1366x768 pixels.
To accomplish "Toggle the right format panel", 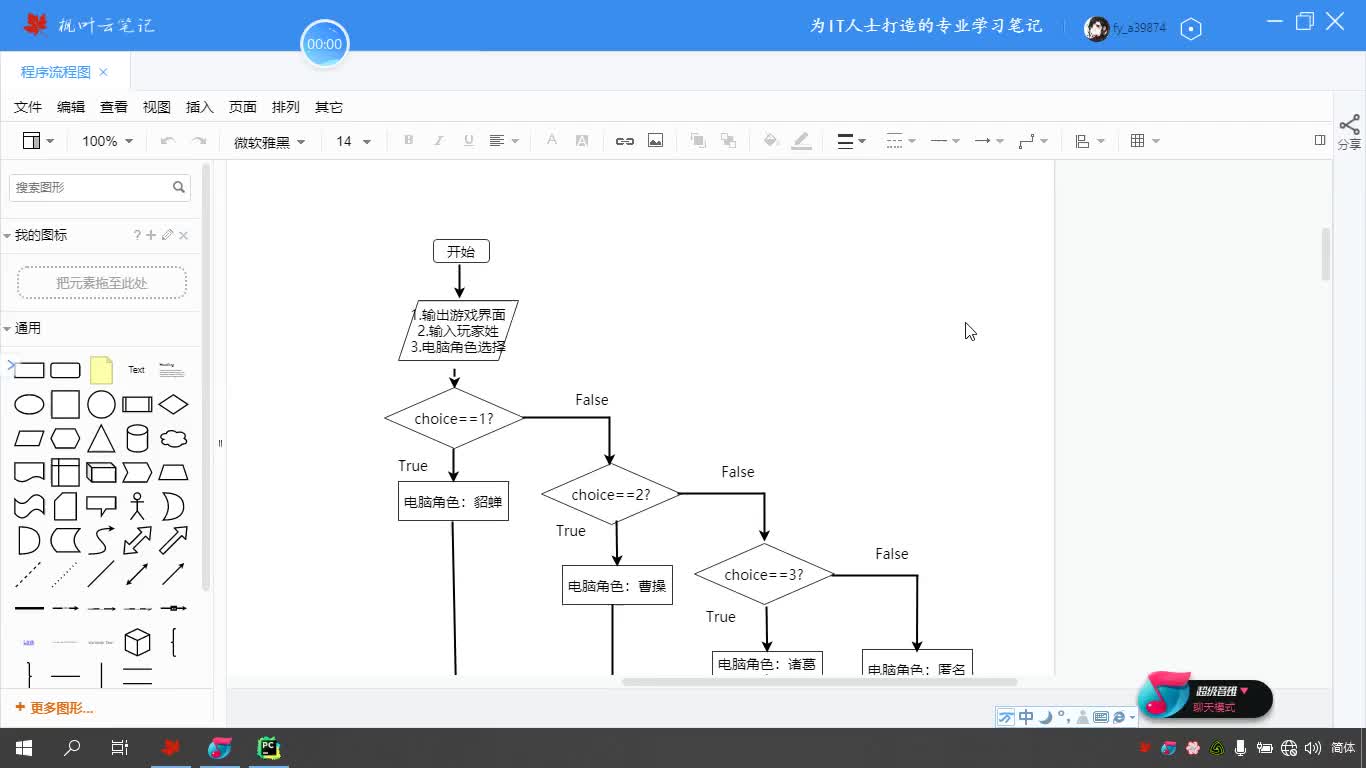I will click(1320, 141).
